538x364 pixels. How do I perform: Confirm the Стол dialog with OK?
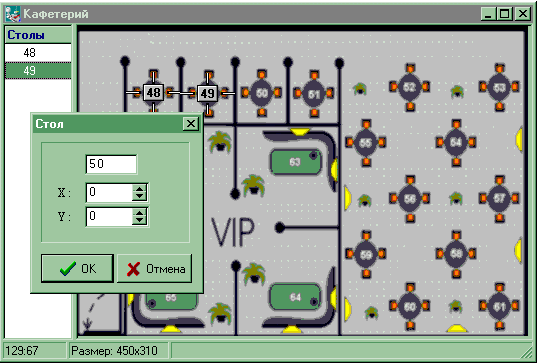77,269
